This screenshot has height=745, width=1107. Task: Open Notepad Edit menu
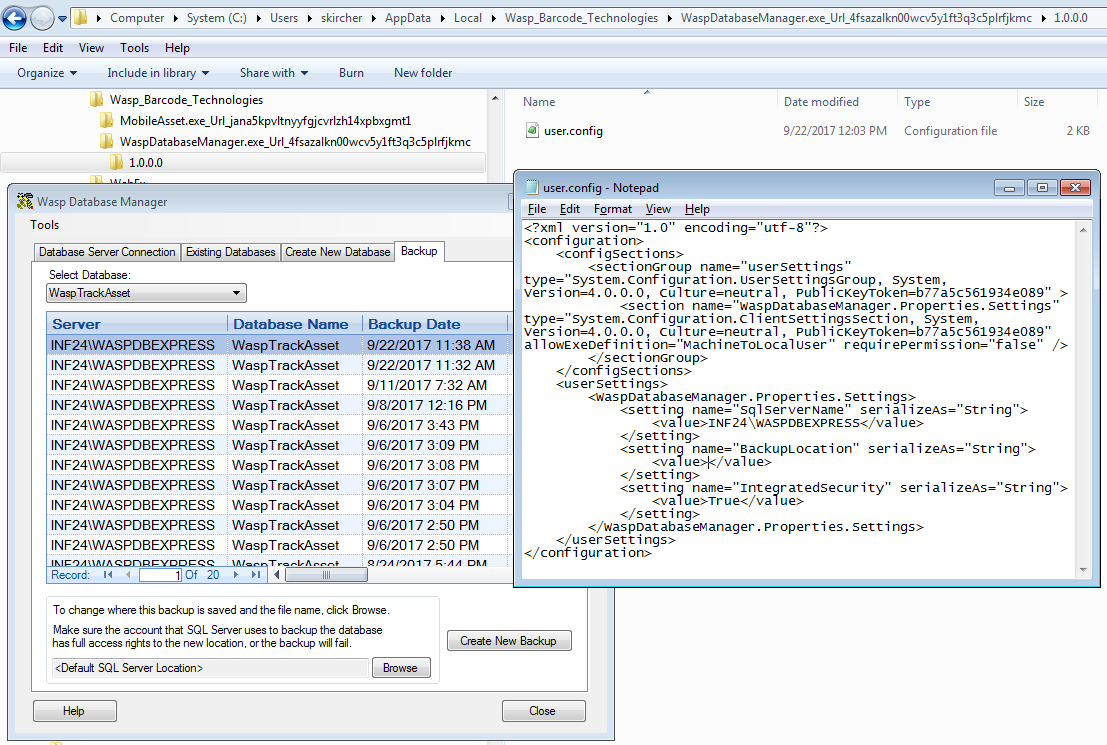click(x=570, y=209)
